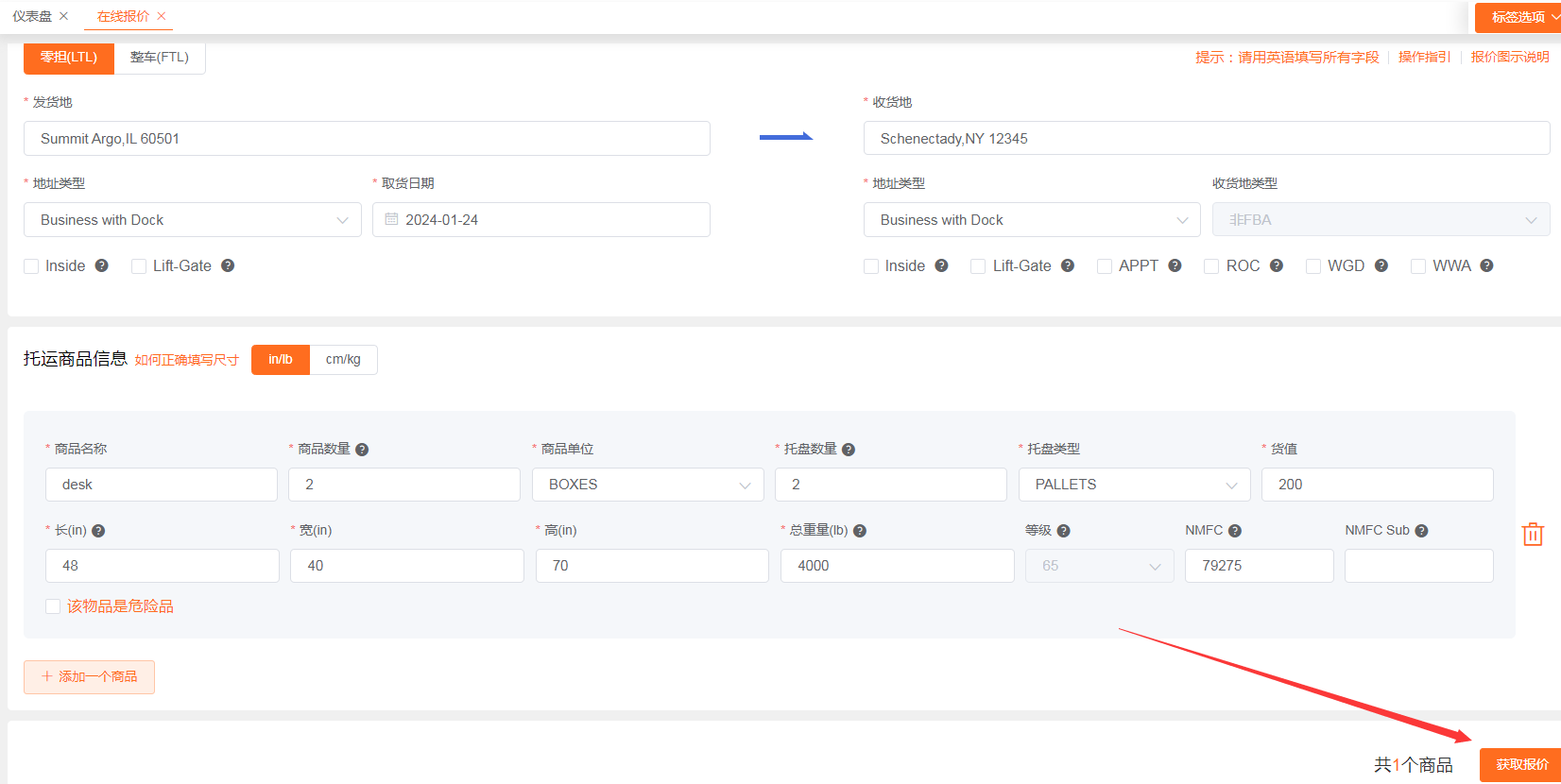The height and width of the screenshot is (784, 1561).
Task: Enable the origin Lift-Gate checkbox
Action: [x=139, y=266]
